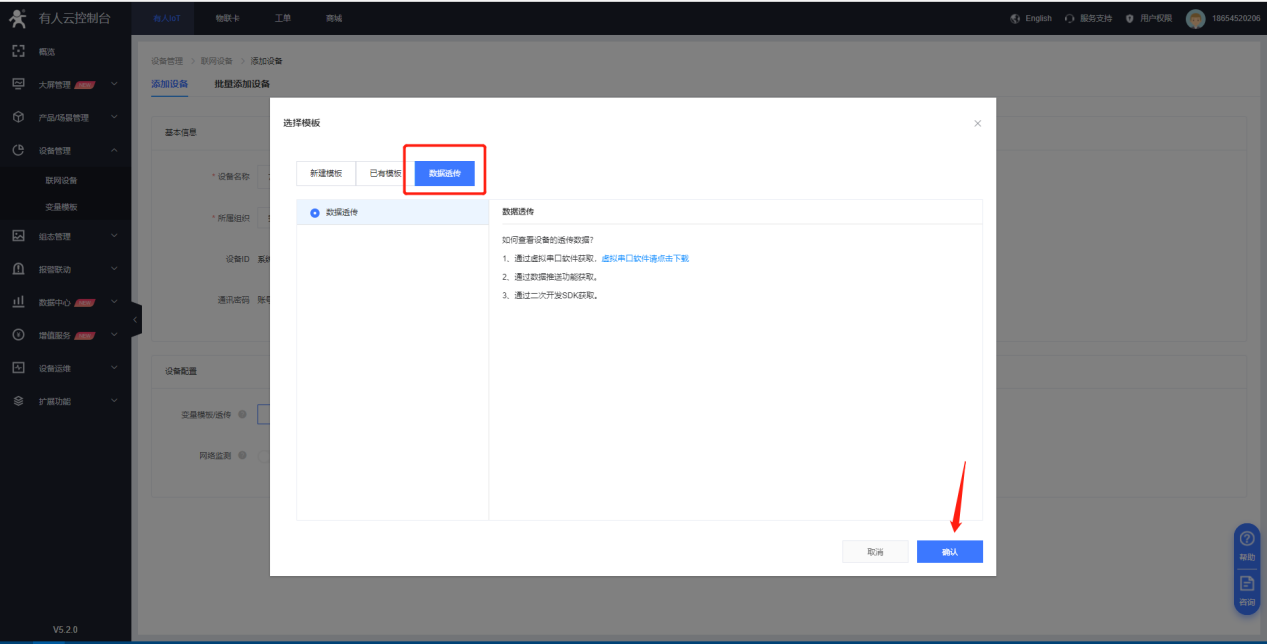Image resolution: width=1267 pixels, height=644 pixels.
Task: Click the 数据中心 chart icon
Action: 18,302
